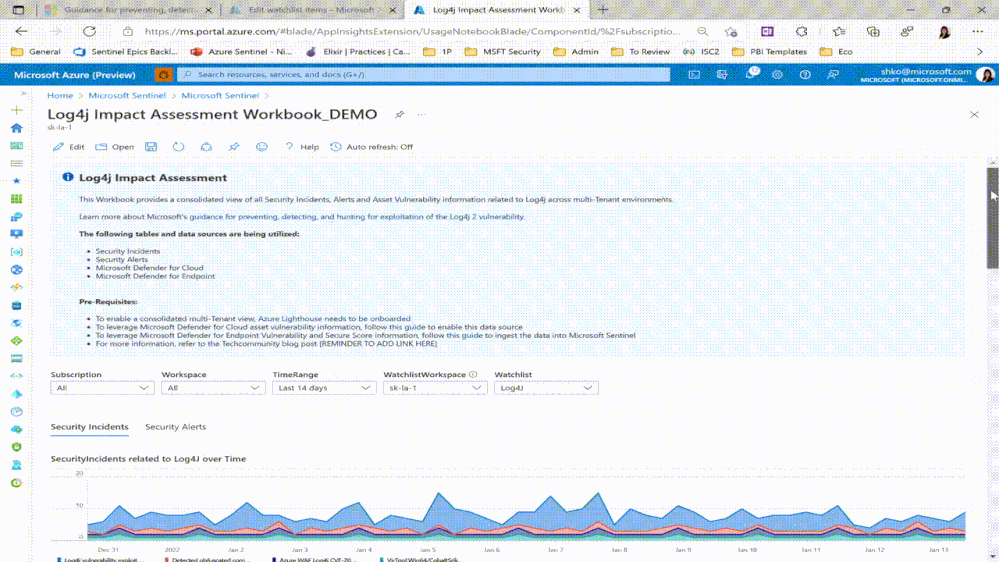Screen dimensions: 999x562
Task: Open tab actions menu at far left of tab strip
Action: [18, 10]
